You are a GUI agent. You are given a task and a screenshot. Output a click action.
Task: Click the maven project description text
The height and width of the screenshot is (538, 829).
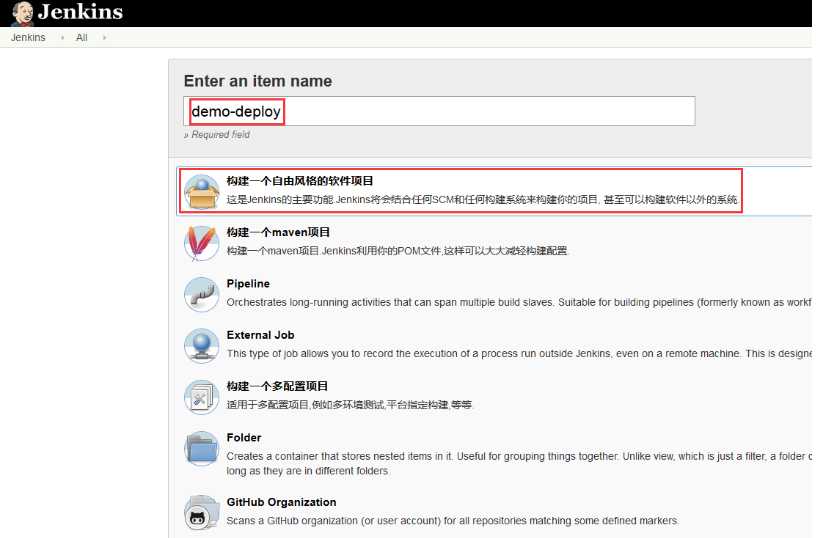pyautogui.click(x=397, y=251)
